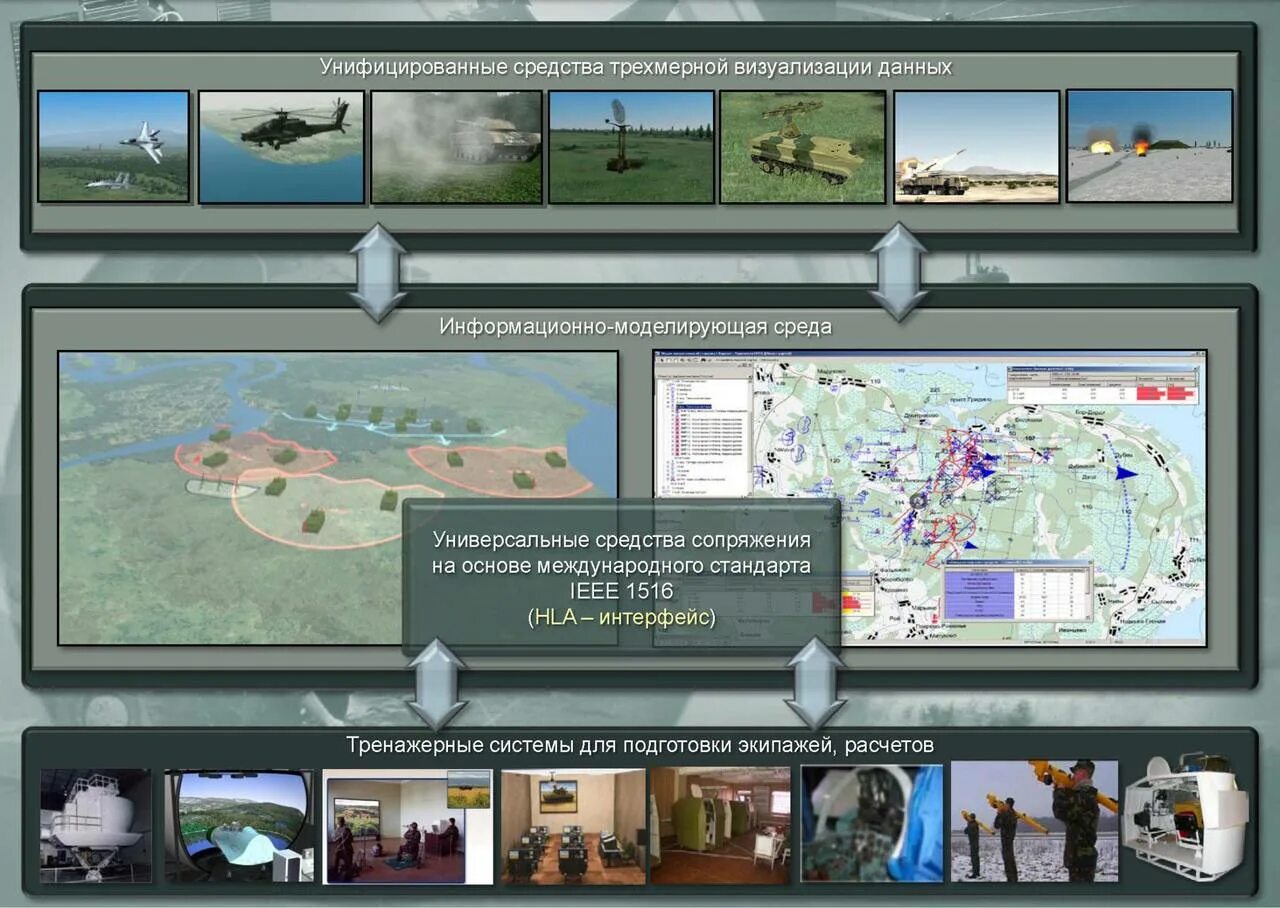Open the radar dish antenna thumbnail

coord(631,147)
